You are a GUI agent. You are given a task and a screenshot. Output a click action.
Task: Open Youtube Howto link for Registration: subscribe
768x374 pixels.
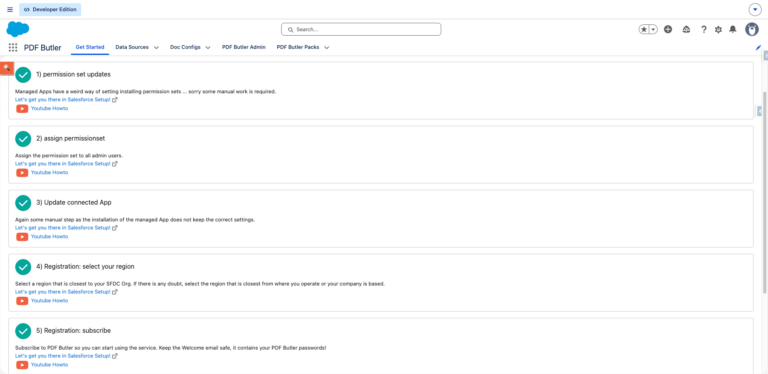coord(49,365)
